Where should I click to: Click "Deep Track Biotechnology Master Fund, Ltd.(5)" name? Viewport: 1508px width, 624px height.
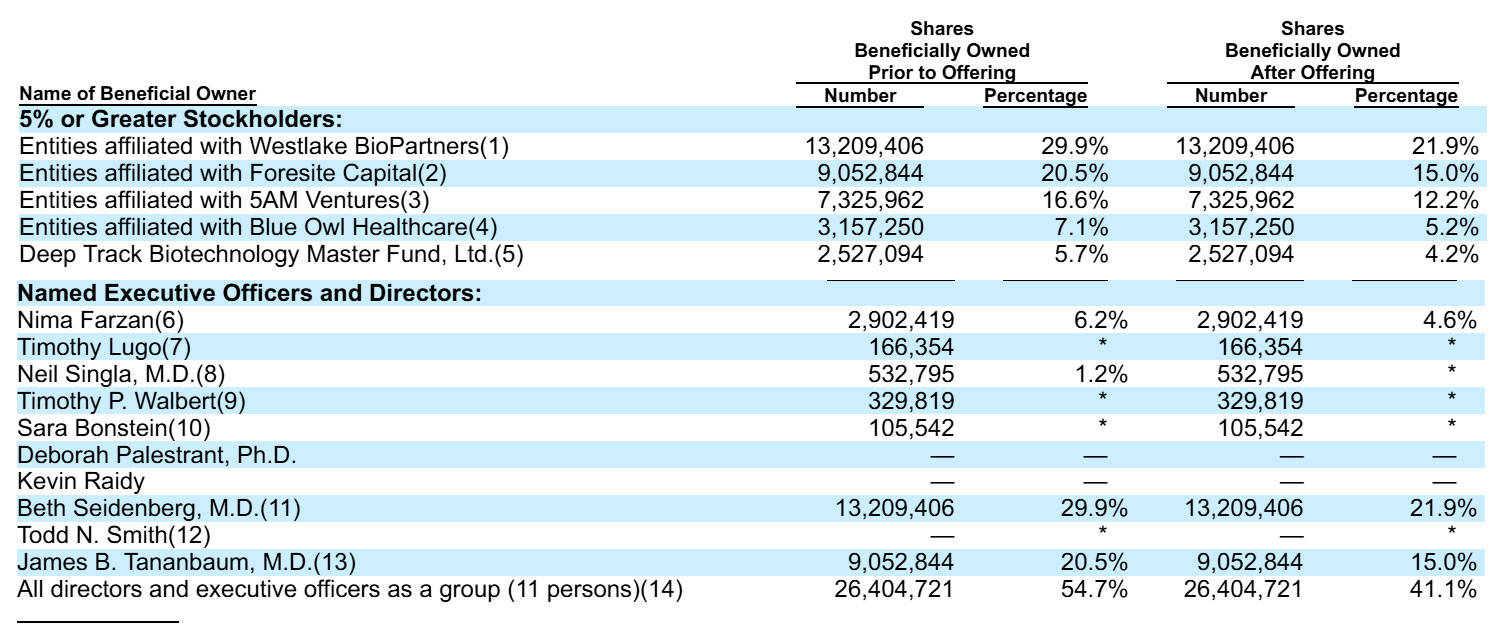click(x=271, y=254)
